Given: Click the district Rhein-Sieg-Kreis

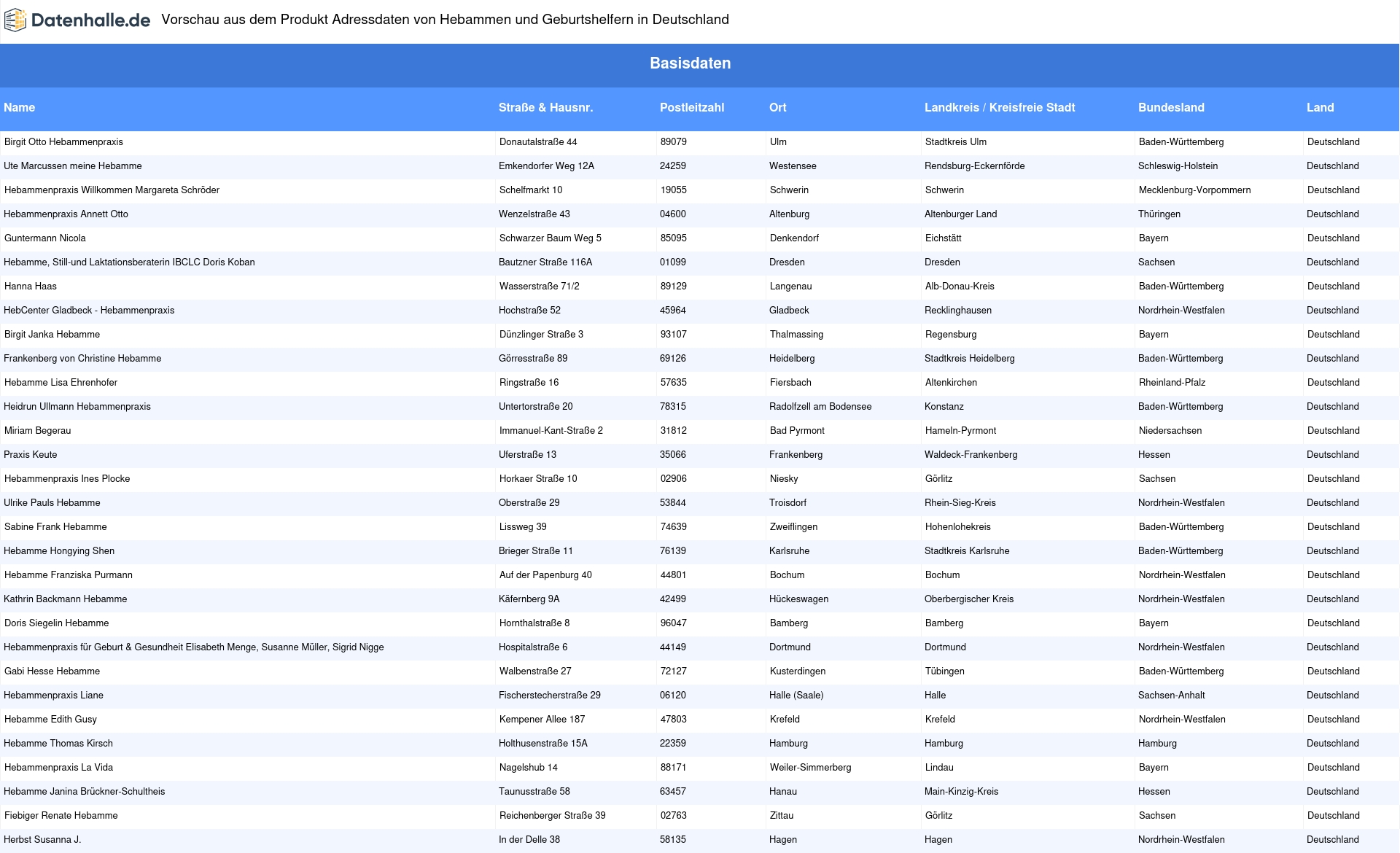Looking at the screenshot, I should click(960, 503).
